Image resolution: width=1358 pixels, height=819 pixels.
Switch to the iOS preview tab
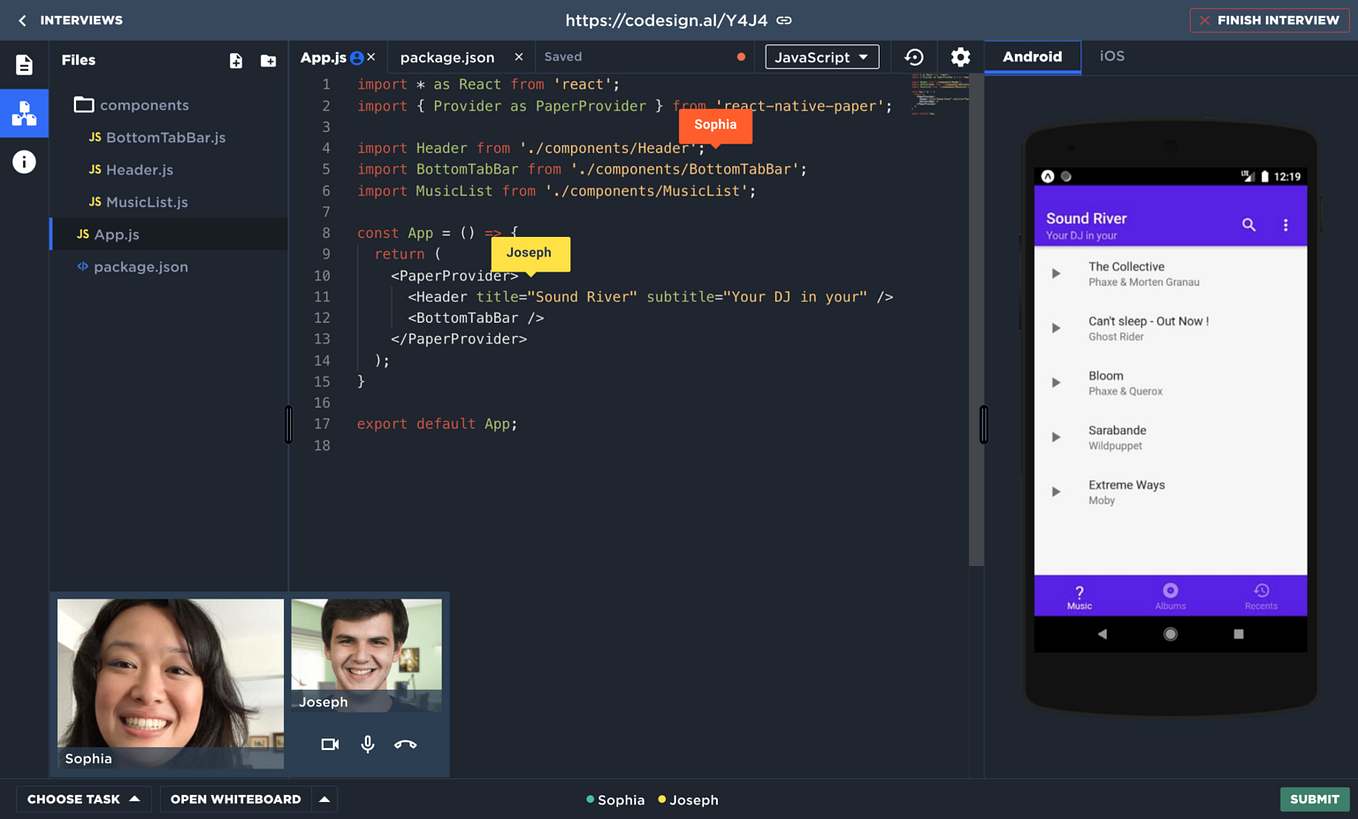(x=1112, y=57)
